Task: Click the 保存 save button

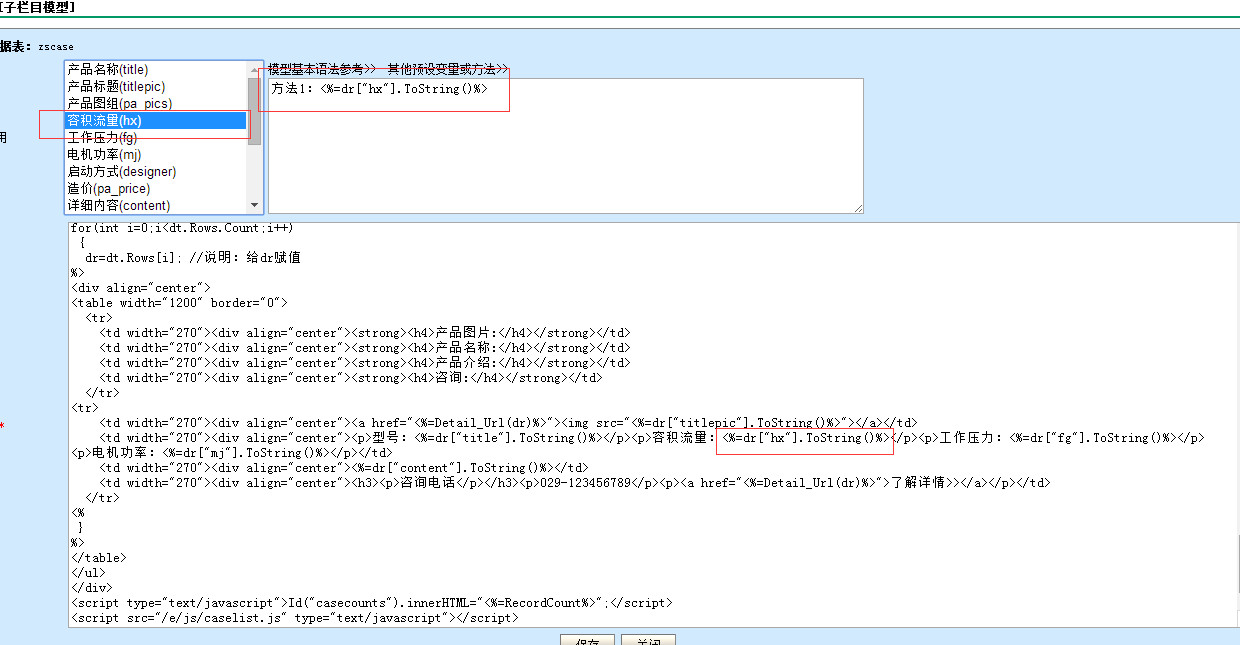Action: click(x=587, y=640)
